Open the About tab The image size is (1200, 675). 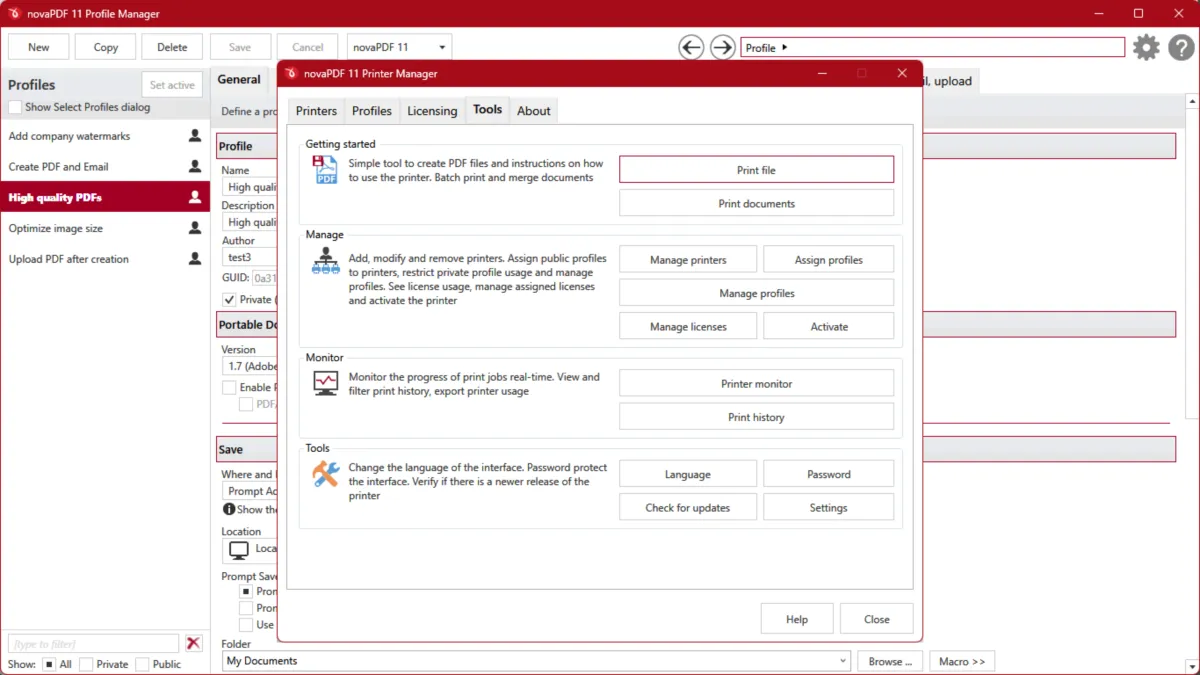(533, 111)
